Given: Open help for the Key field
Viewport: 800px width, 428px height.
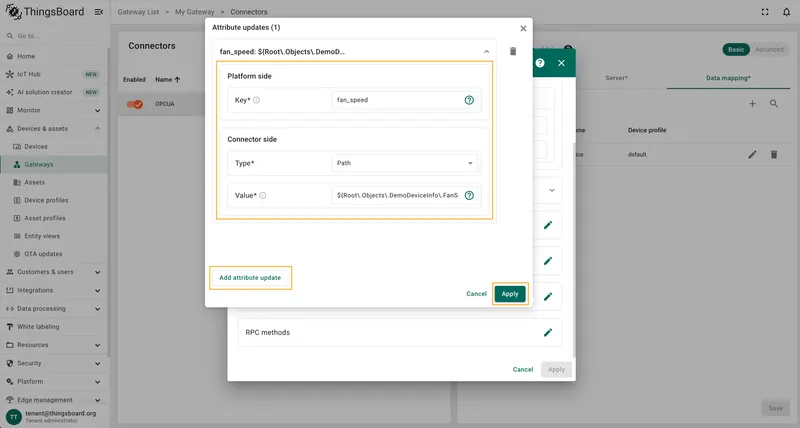Looking at the screenshot, I should coord(469,100).
